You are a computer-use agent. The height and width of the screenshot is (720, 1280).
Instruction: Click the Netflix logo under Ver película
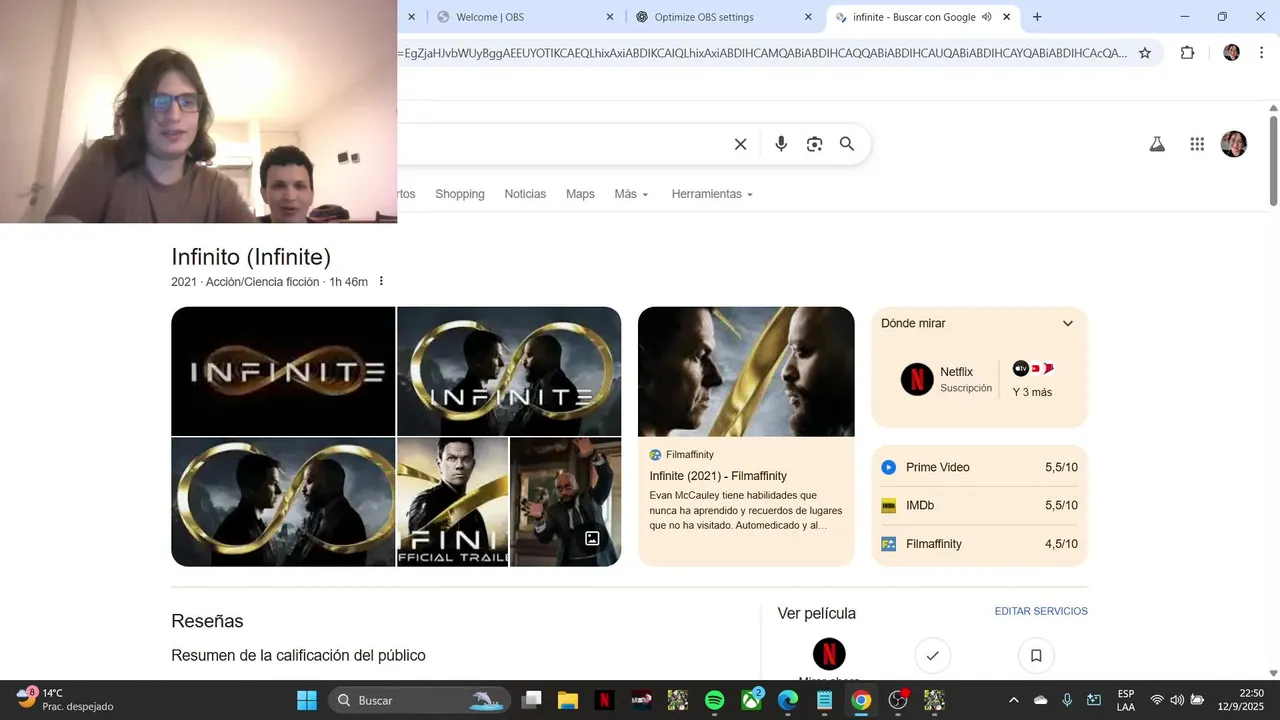829,654
